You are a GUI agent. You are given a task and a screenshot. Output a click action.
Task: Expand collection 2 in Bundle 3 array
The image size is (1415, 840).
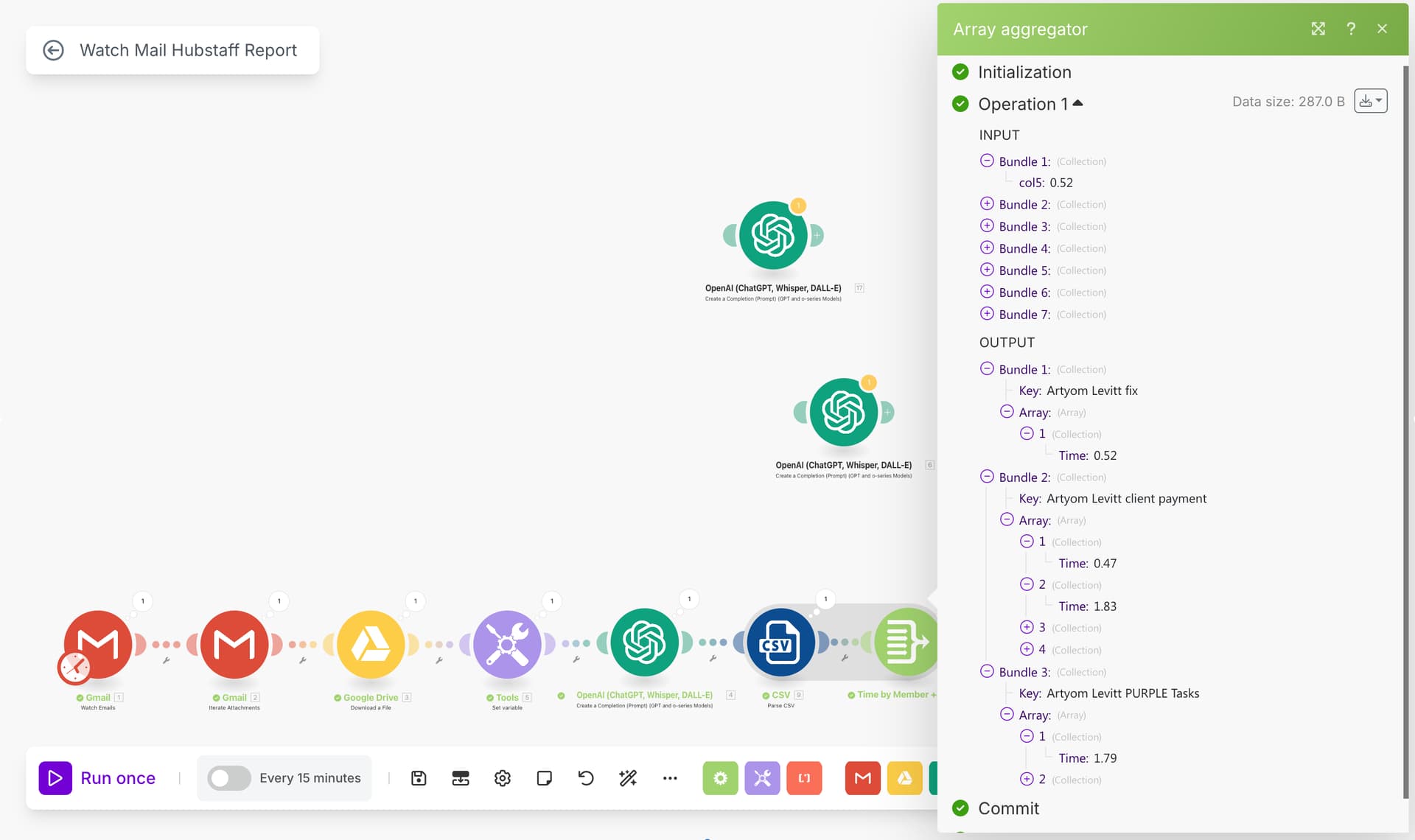click(x=1027, y=779)
